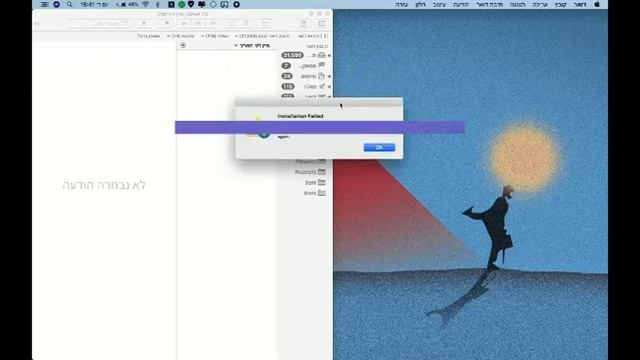Click the Compose new message toolbar icon

[303, 24]
